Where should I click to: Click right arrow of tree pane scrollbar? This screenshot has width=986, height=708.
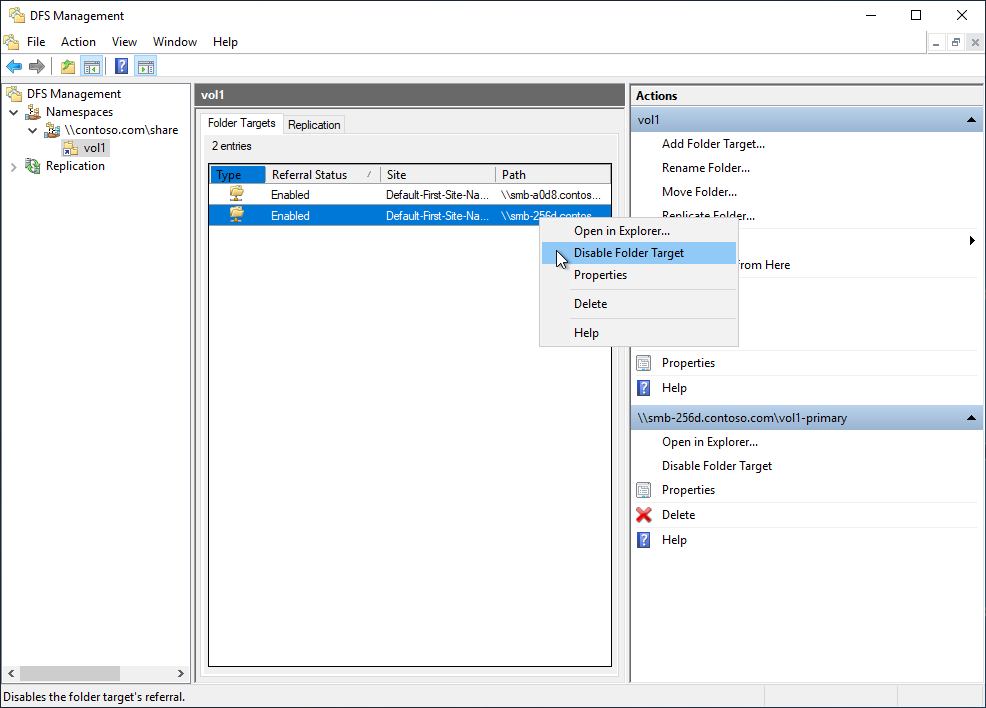[x=180, y=673]
